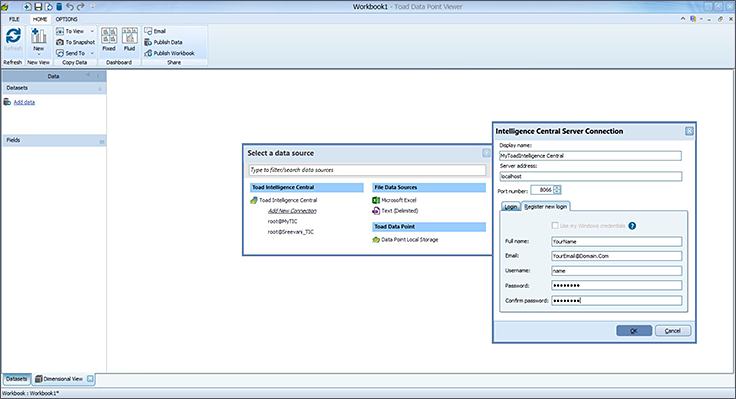Close the Dimensional View tab

(x=90, y=378)
